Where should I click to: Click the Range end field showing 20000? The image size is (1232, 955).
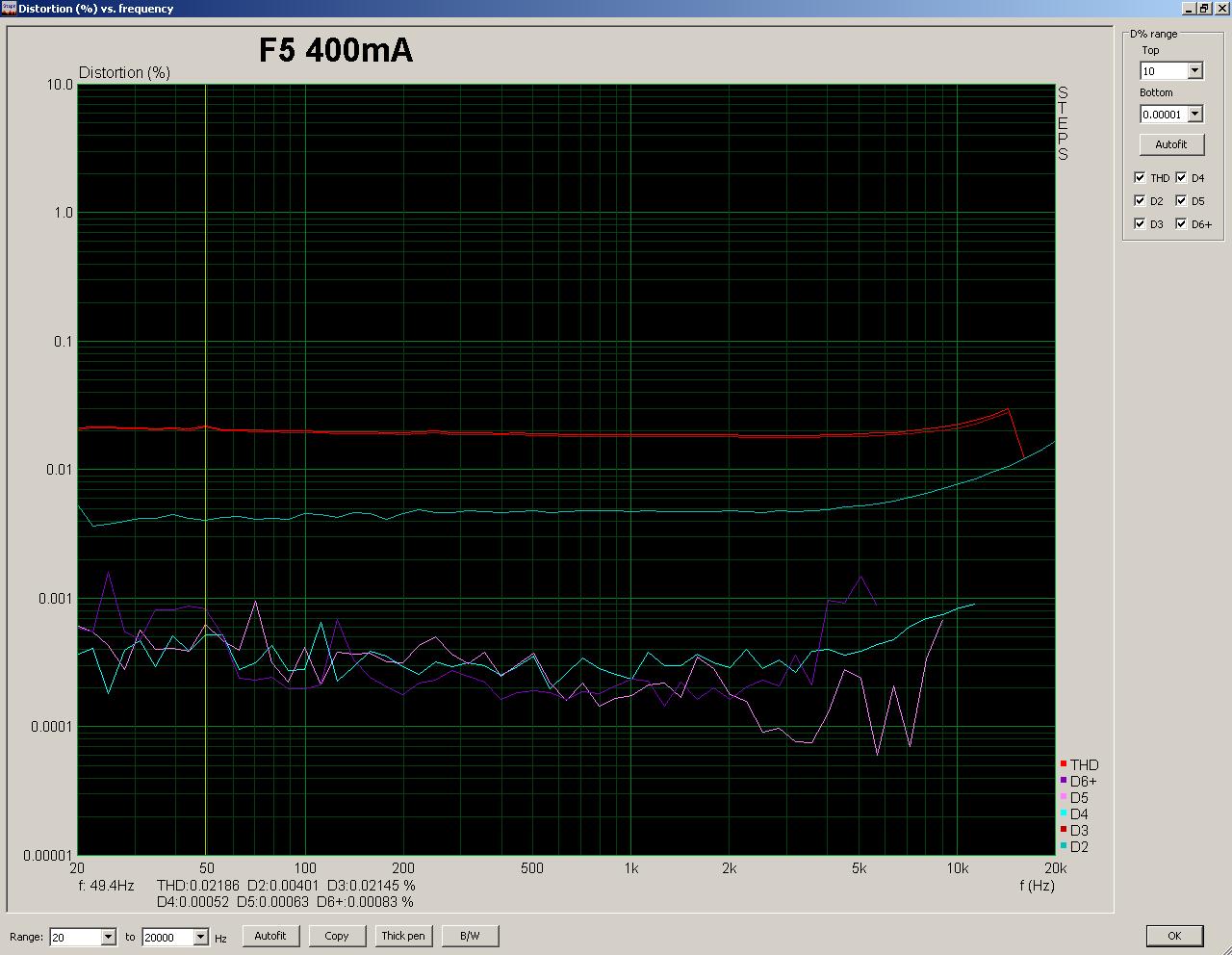coord(167,937)
